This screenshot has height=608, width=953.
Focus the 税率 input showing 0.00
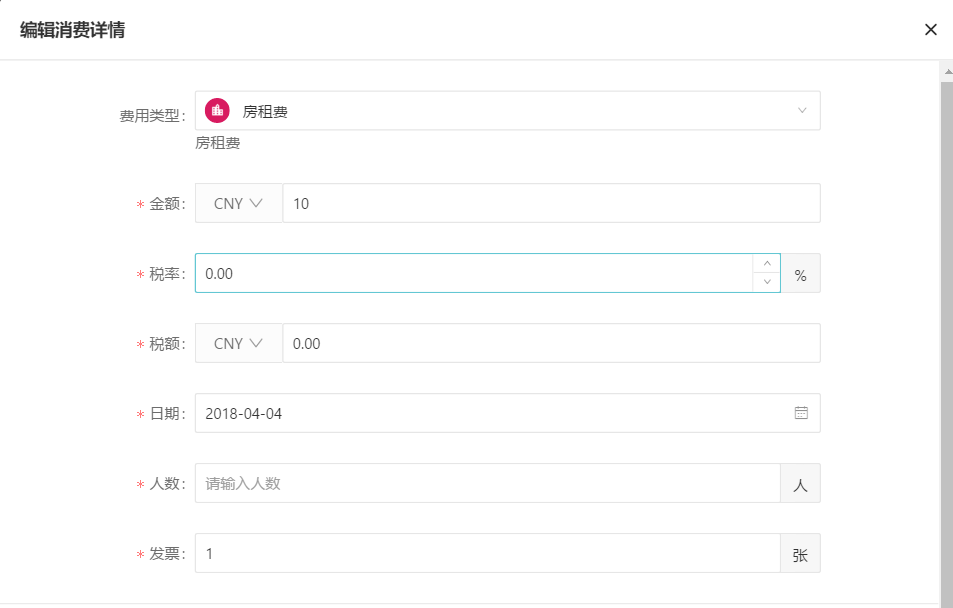(474, 273)
